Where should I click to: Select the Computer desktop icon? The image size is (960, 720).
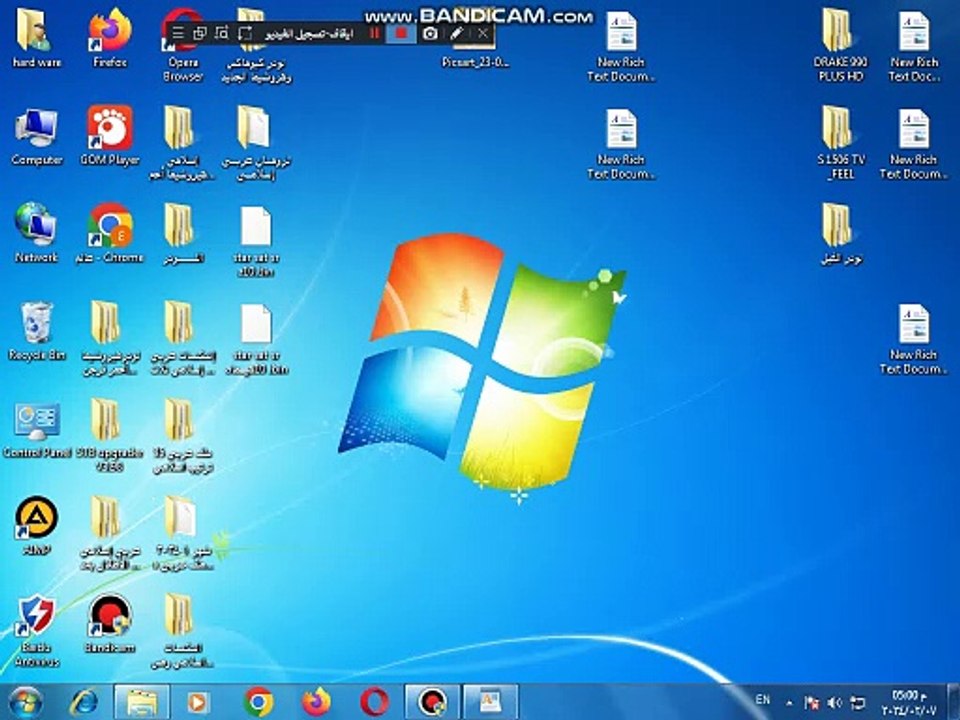click(37, 136)
